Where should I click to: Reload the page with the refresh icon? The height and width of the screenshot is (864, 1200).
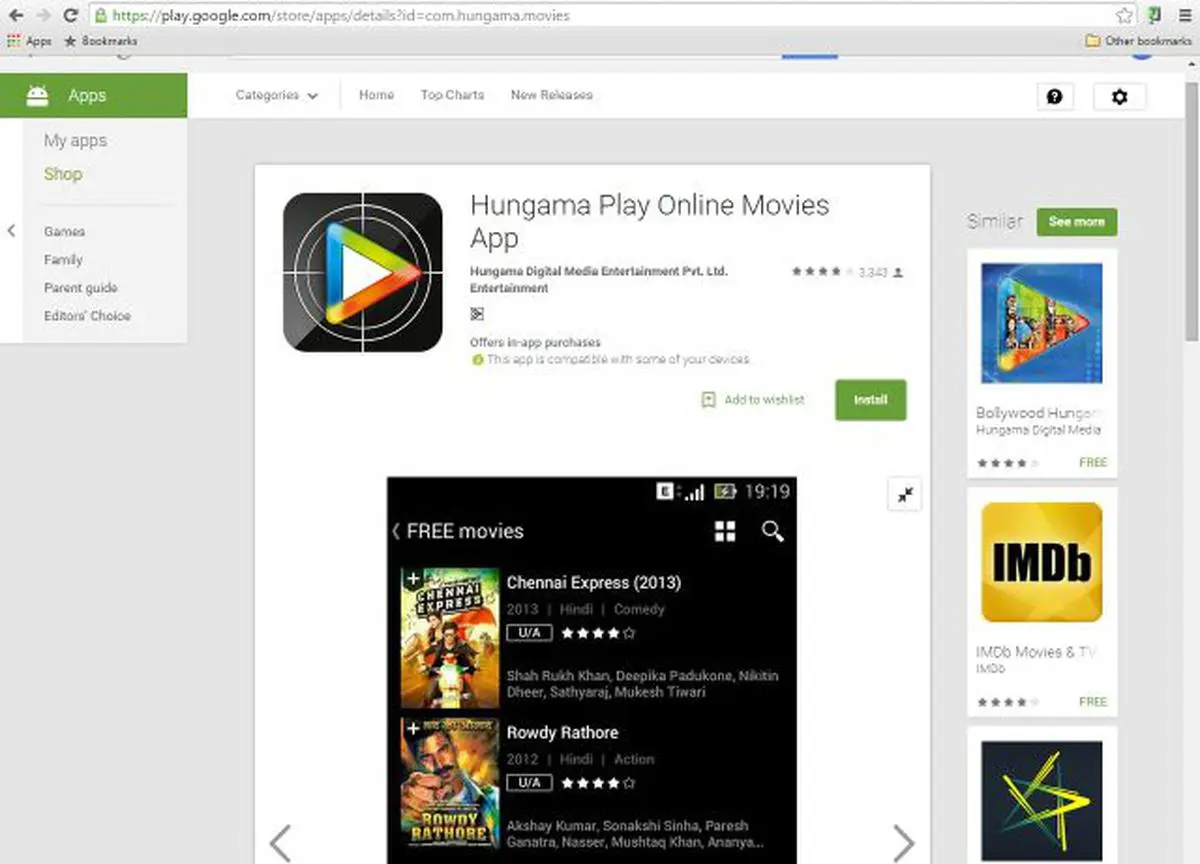70,16
